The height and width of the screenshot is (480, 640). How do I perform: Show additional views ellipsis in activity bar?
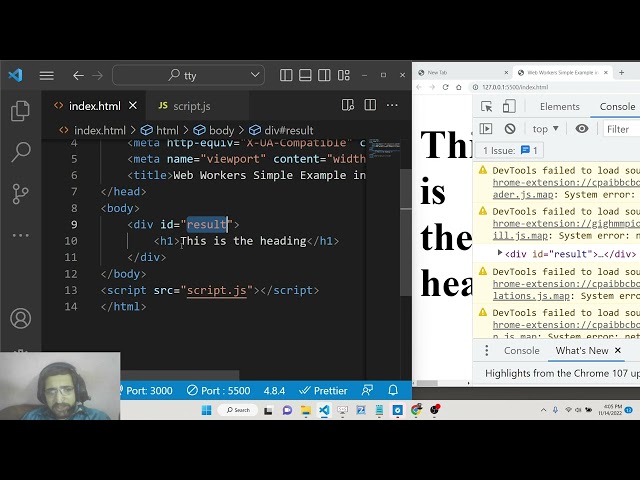(20, 235)
